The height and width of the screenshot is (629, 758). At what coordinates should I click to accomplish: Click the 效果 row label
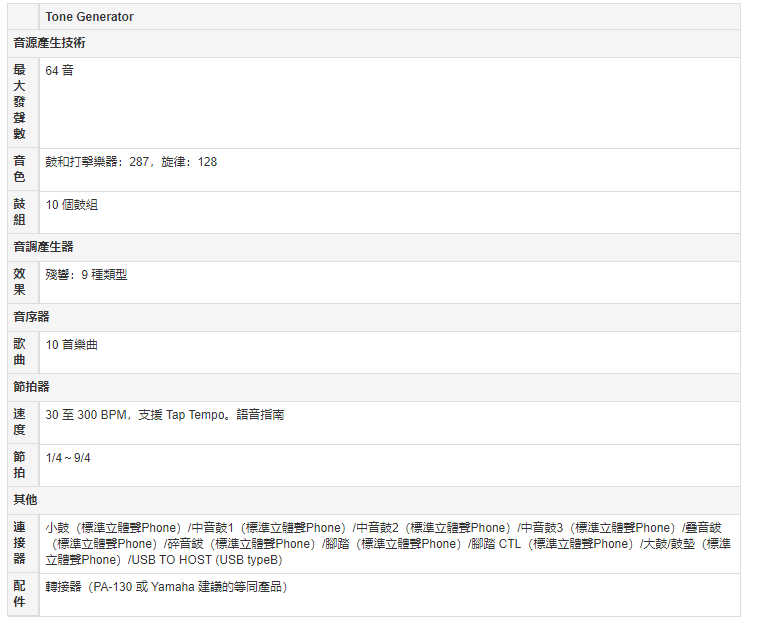click(x=20, y=282)
